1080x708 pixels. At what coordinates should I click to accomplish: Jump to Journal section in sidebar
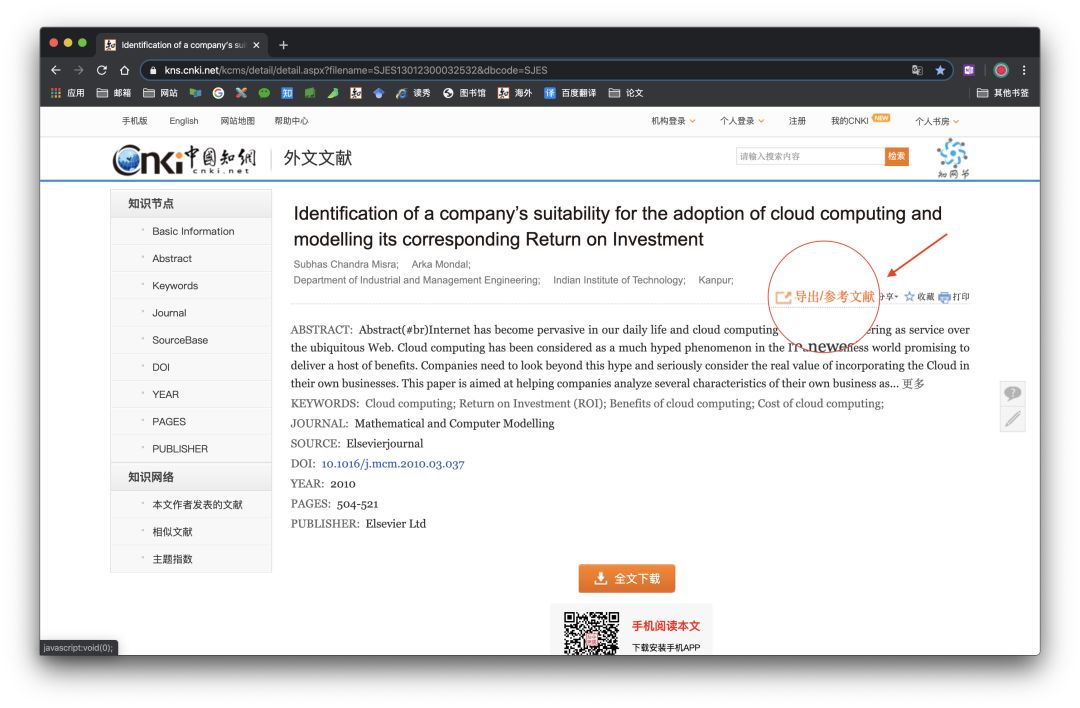pos(169,313)
